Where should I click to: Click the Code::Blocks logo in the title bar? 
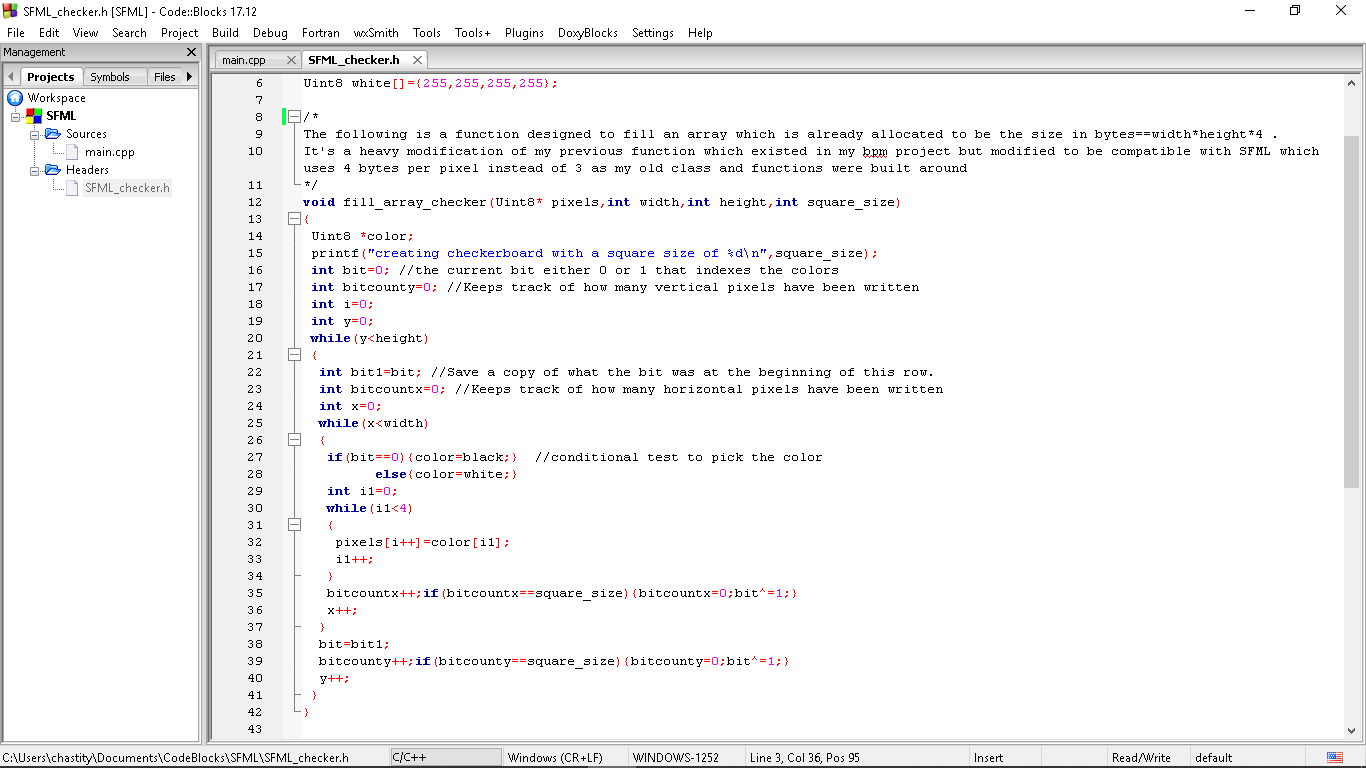(x=10, y=10)
